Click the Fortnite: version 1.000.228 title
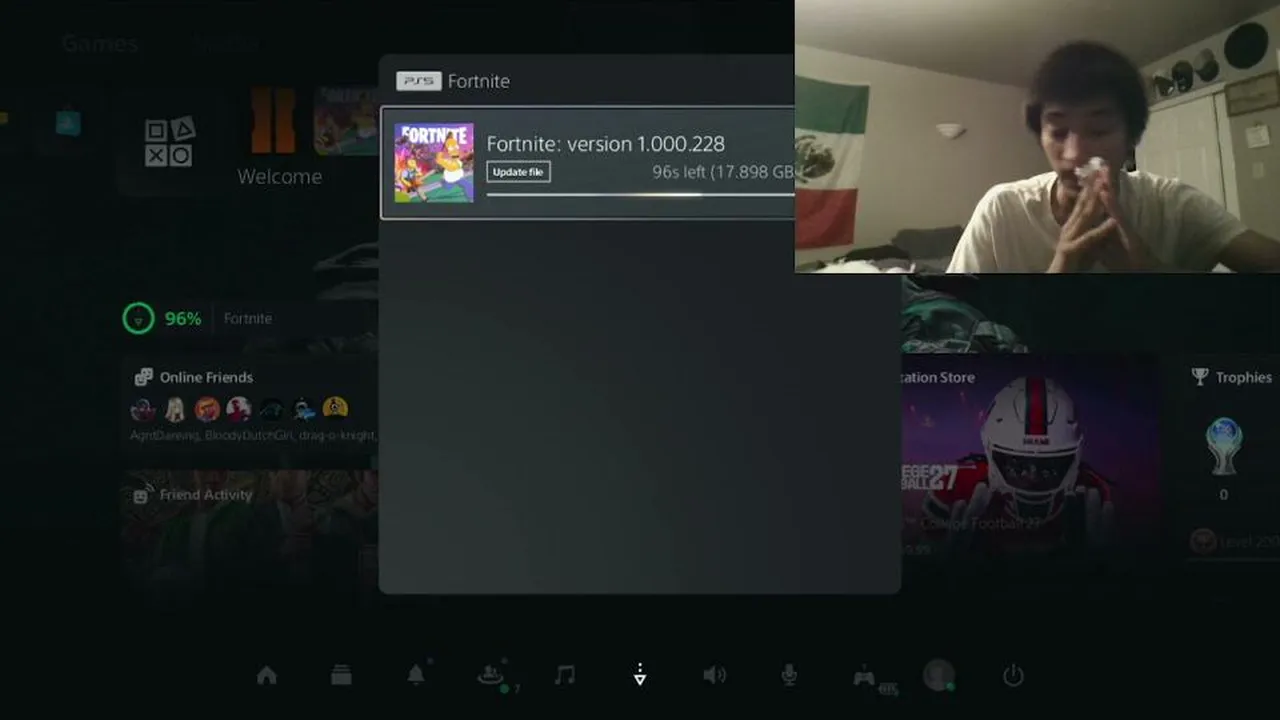This screenshot has height=720, width=1280. point(605,144)
